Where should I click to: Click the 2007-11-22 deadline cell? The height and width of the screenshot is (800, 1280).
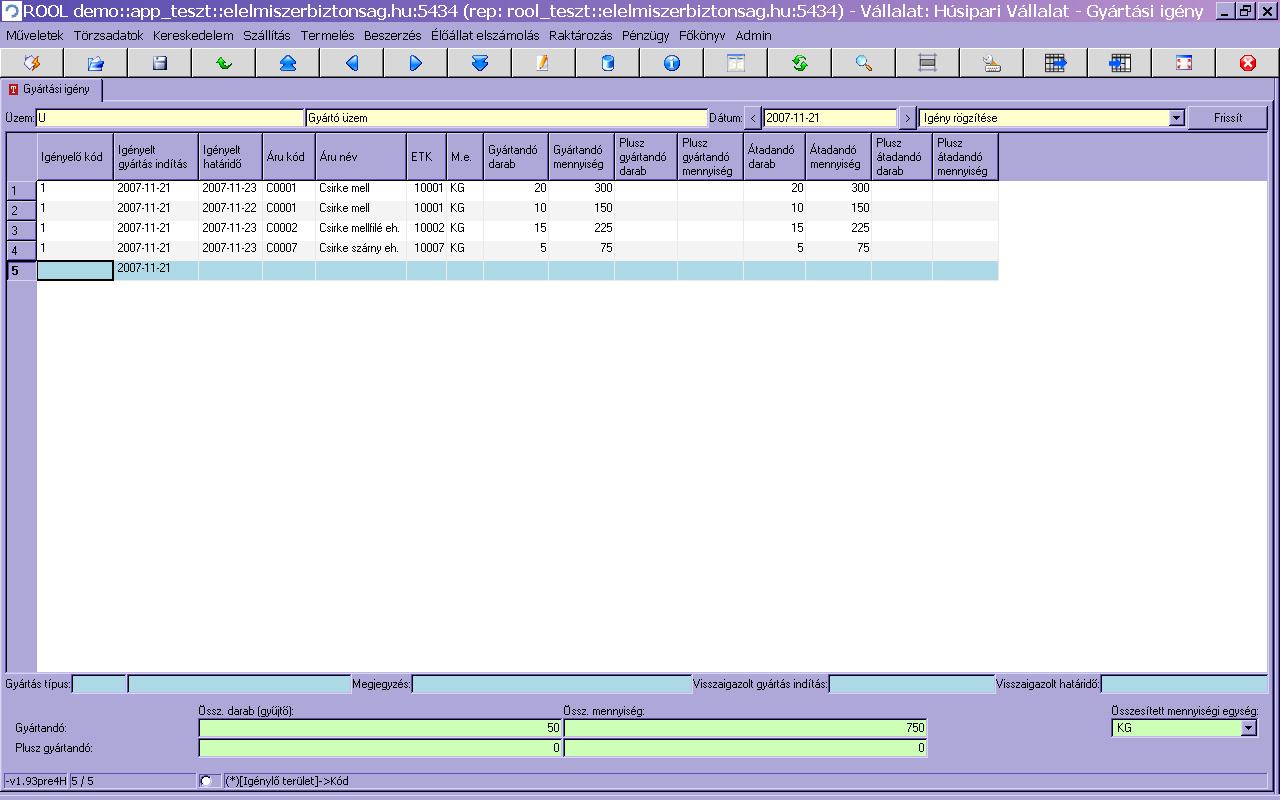(230, 208)
